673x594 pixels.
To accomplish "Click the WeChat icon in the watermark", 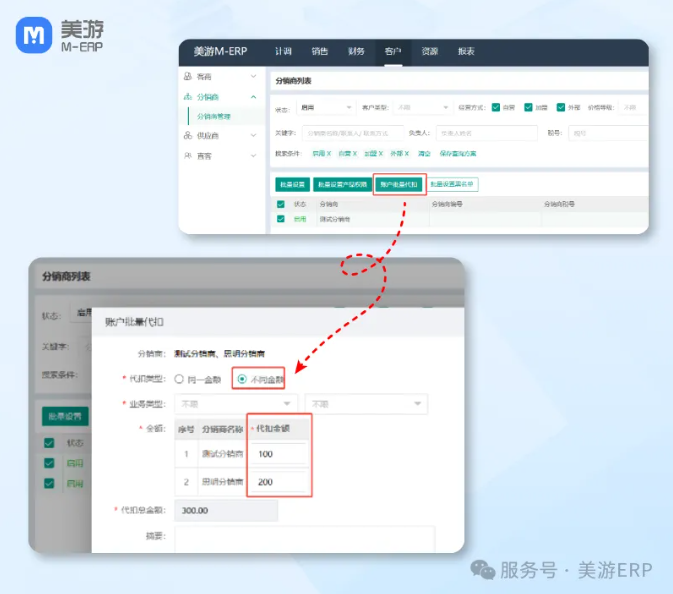I will click(483, 569).
